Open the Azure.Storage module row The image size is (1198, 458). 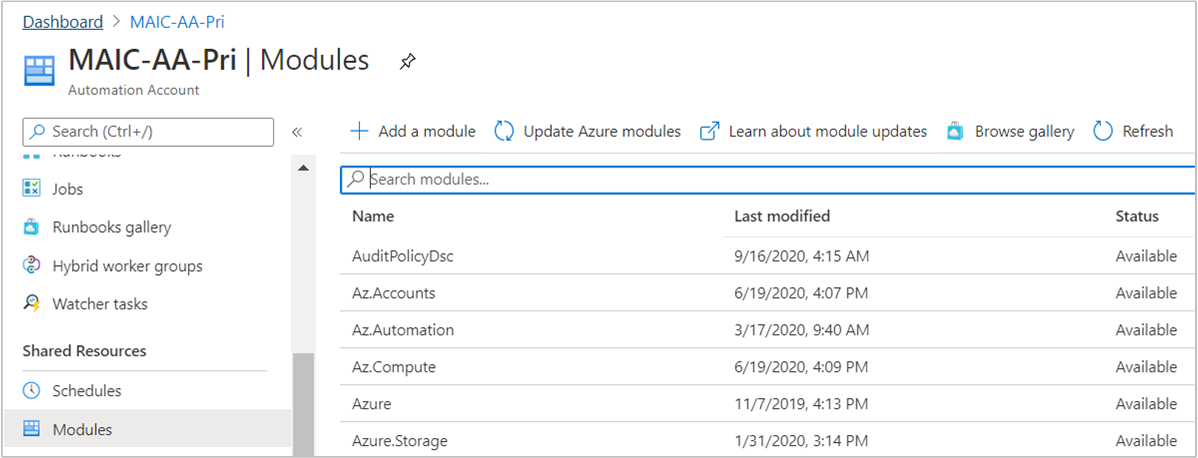coord(769,440)
